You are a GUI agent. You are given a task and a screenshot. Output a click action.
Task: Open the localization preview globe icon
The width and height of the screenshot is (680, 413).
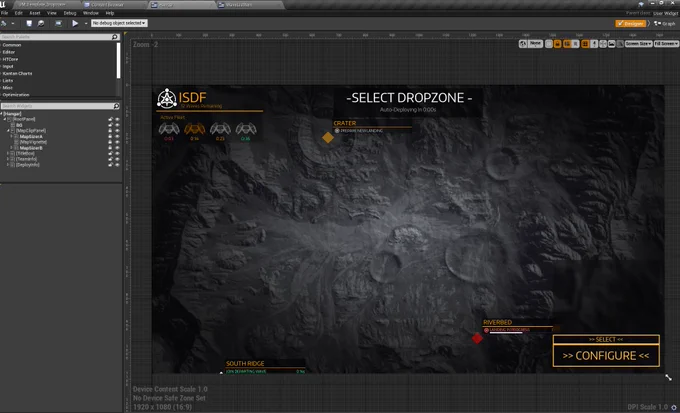pos(523,44)
